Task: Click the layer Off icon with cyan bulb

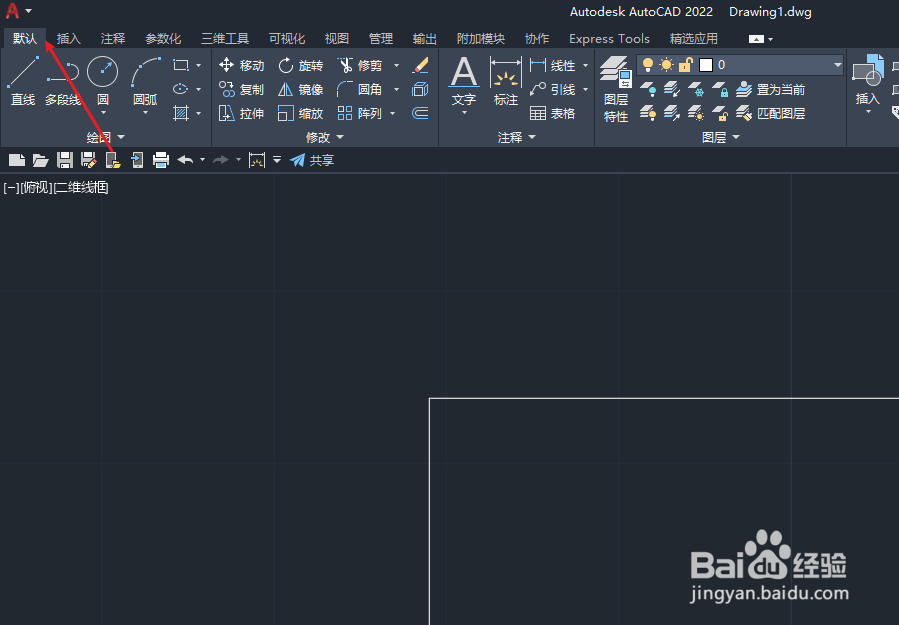Action: click(648, 89)
